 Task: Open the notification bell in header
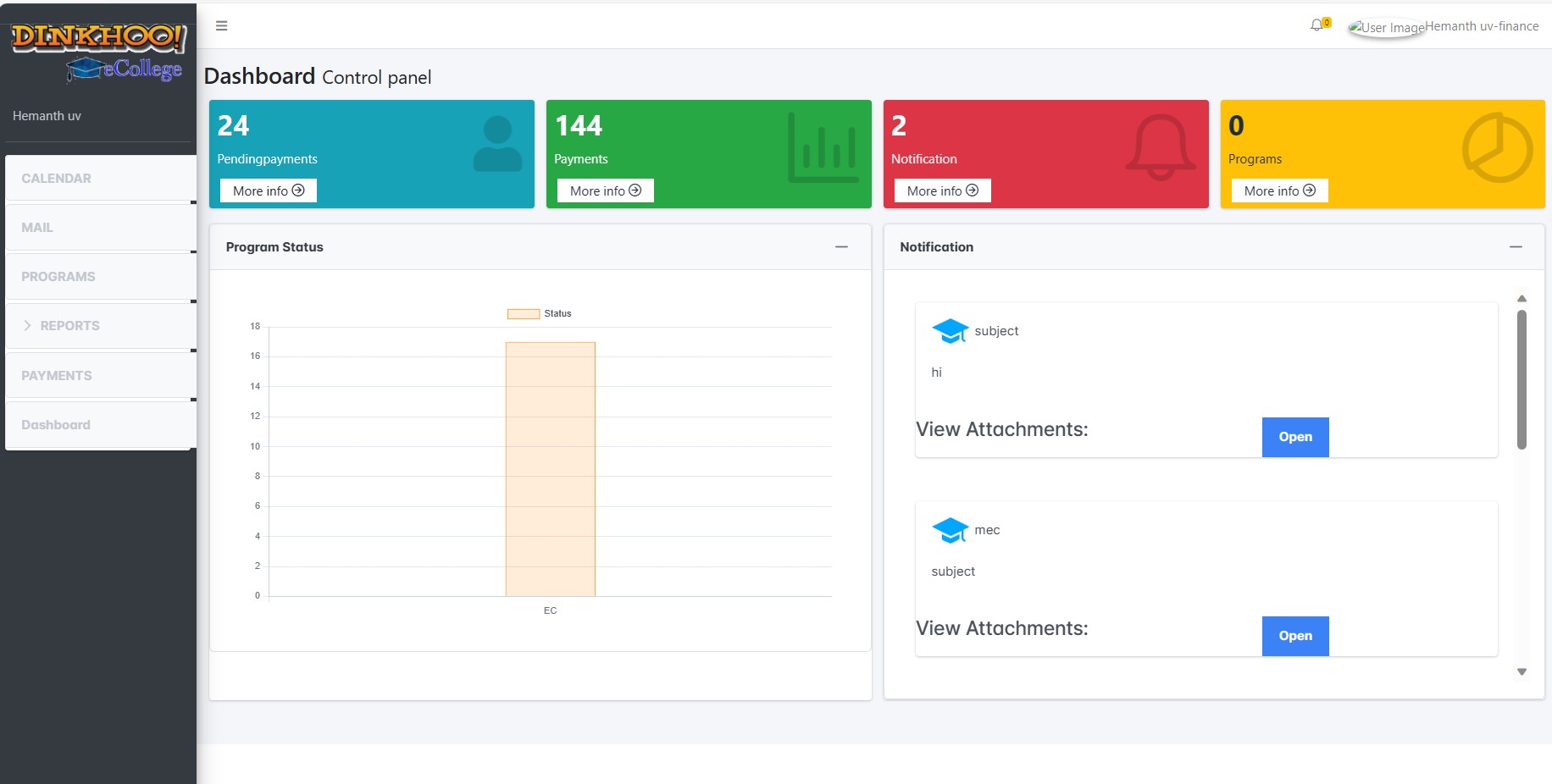pos(1316,25)
